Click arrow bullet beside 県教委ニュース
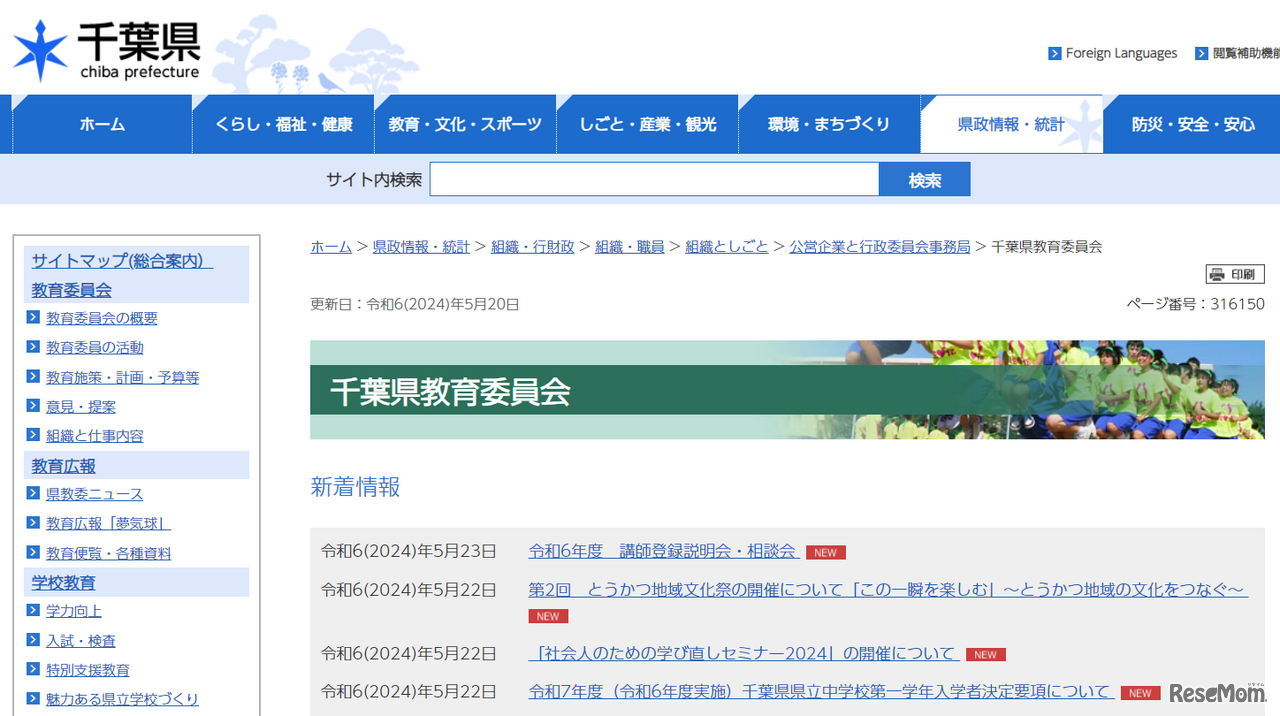 34,494
